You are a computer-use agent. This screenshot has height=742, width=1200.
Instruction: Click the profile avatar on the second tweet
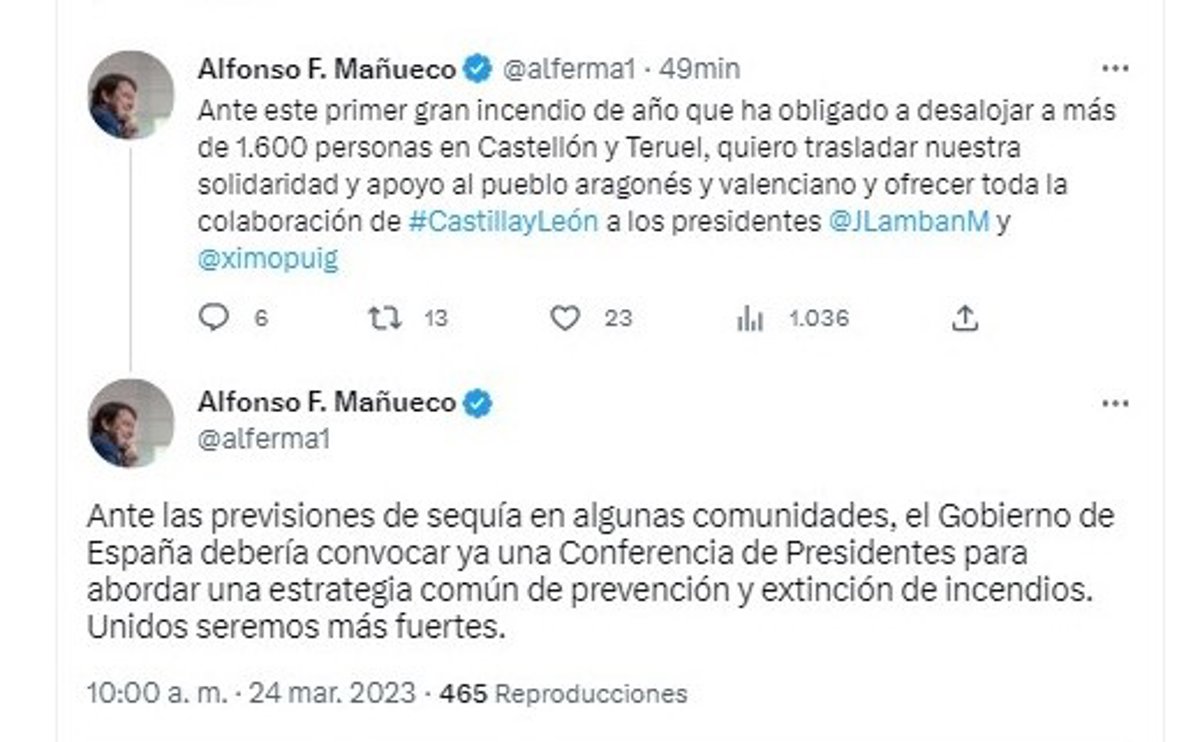(131, 422)
